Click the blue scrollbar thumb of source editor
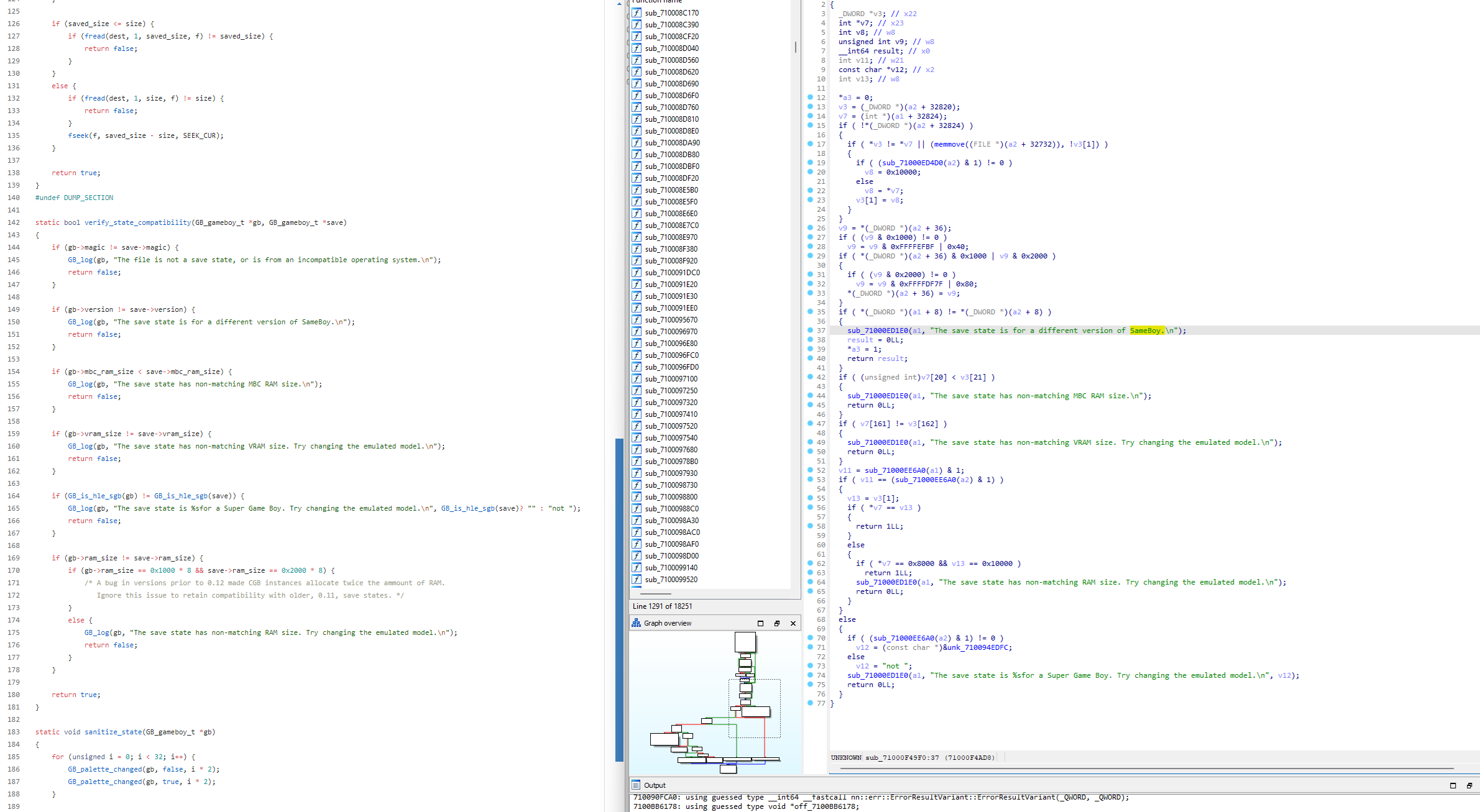 point(619,600)
